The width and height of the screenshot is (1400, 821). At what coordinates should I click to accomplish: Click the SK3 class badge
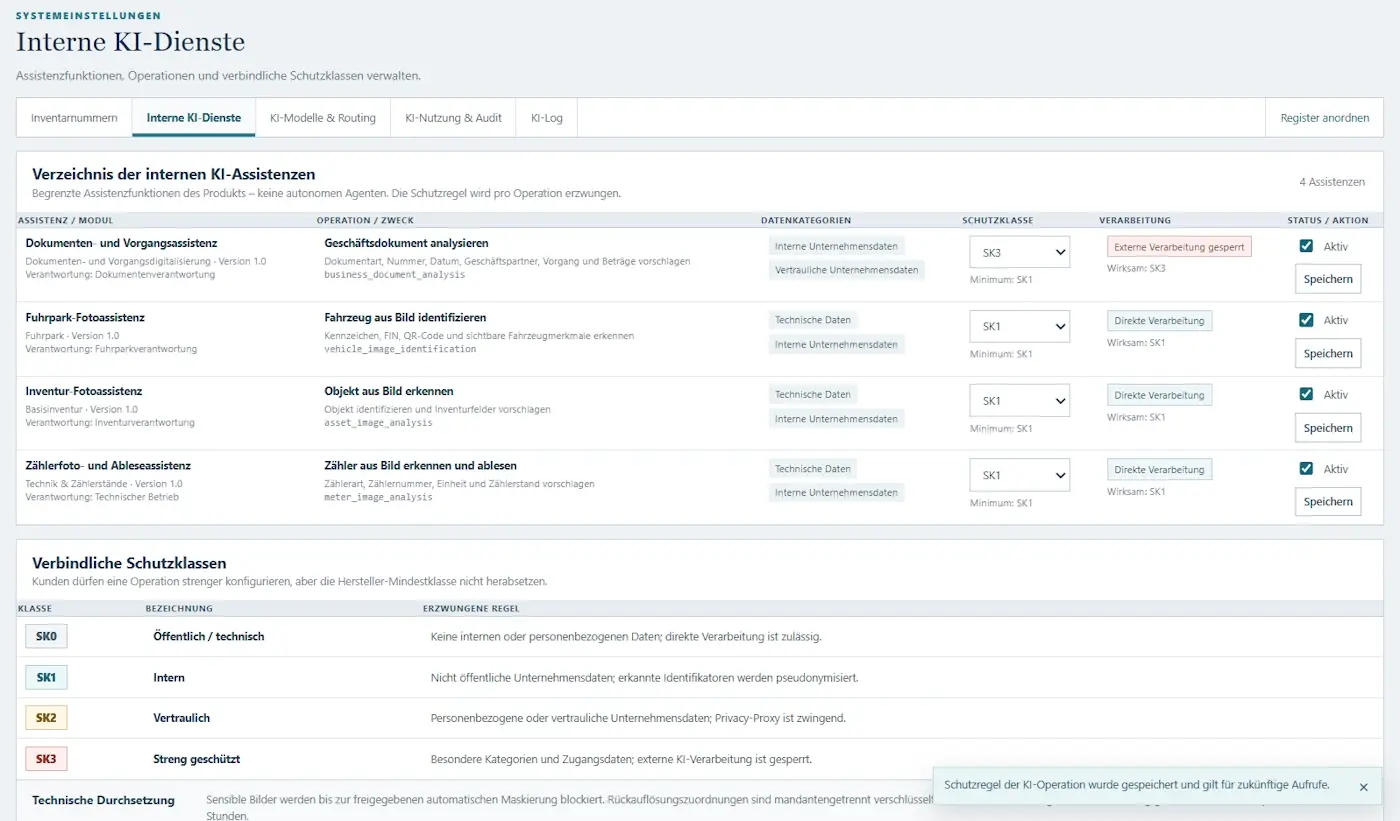tap(46, 759)
